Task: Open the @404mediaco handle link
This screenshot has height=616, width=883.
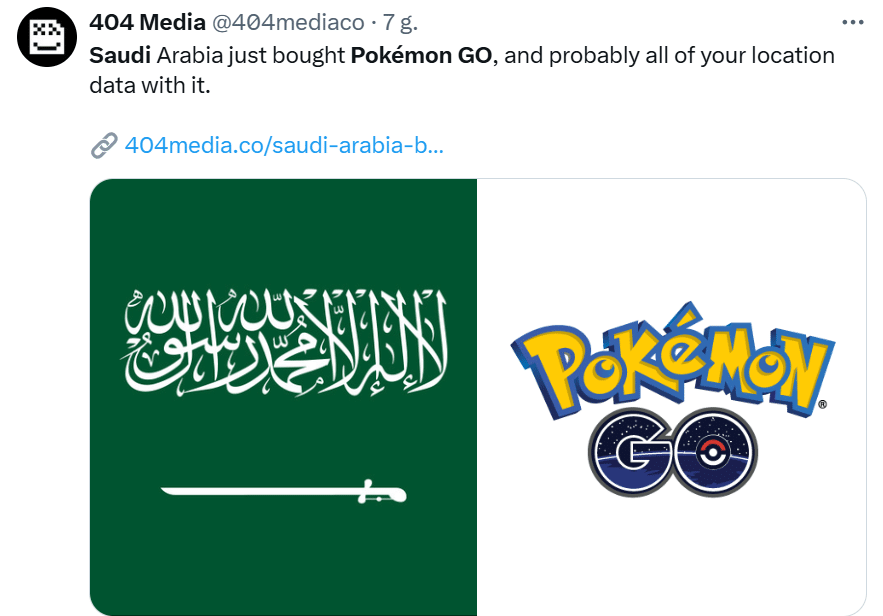Action: click(x=289, y=23)
